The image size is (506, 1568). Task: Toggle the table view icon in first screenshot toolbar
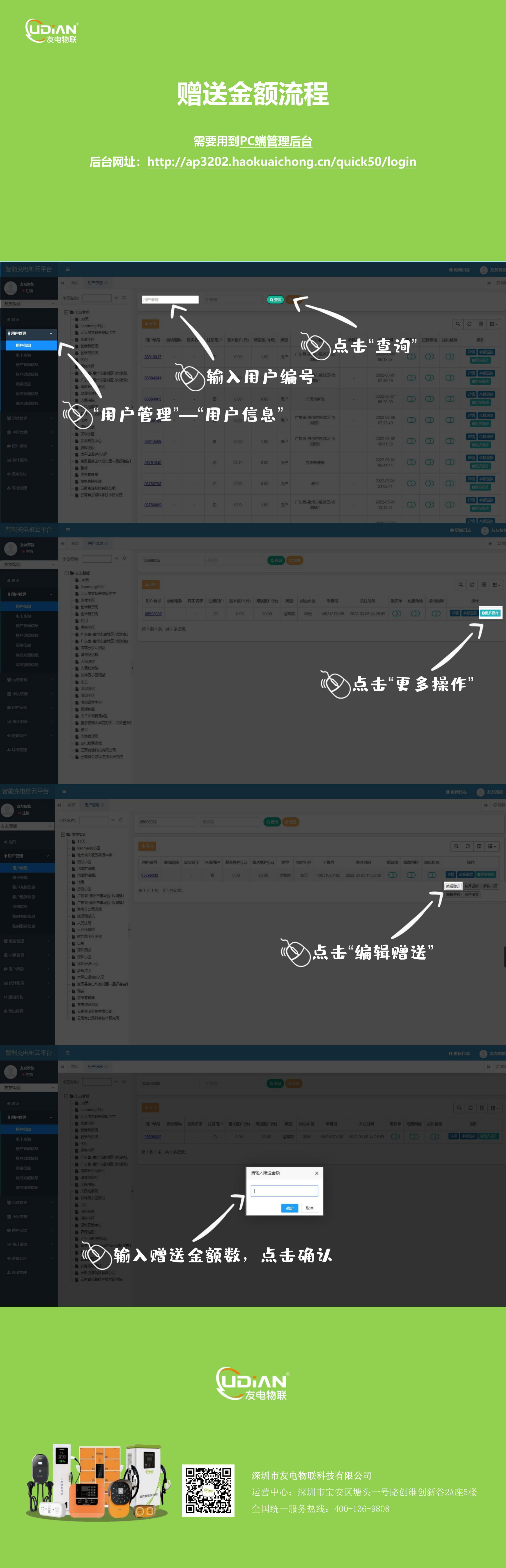[481, 324]
